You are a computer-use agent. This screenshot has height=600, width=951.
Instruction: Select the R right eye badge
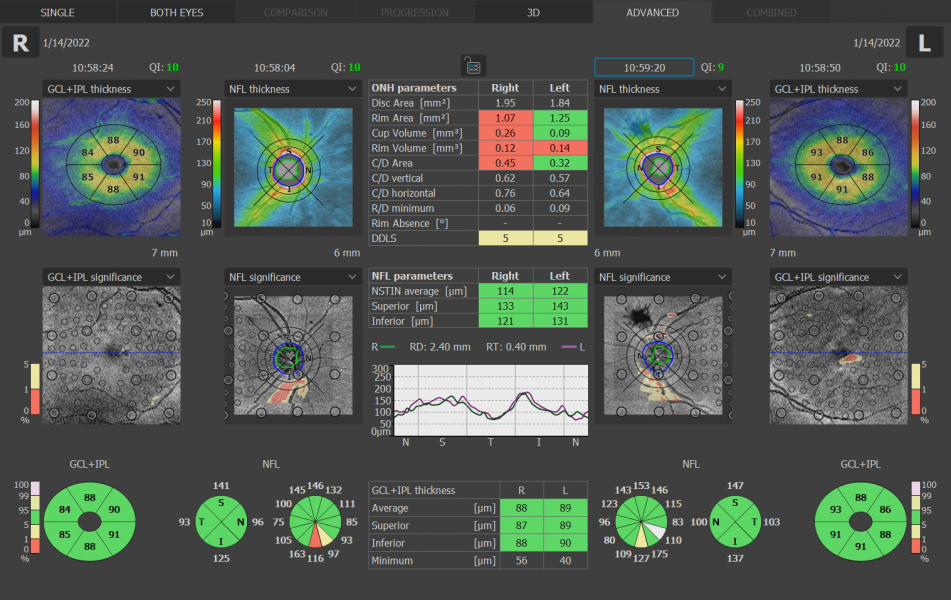[x=21, y=42]
